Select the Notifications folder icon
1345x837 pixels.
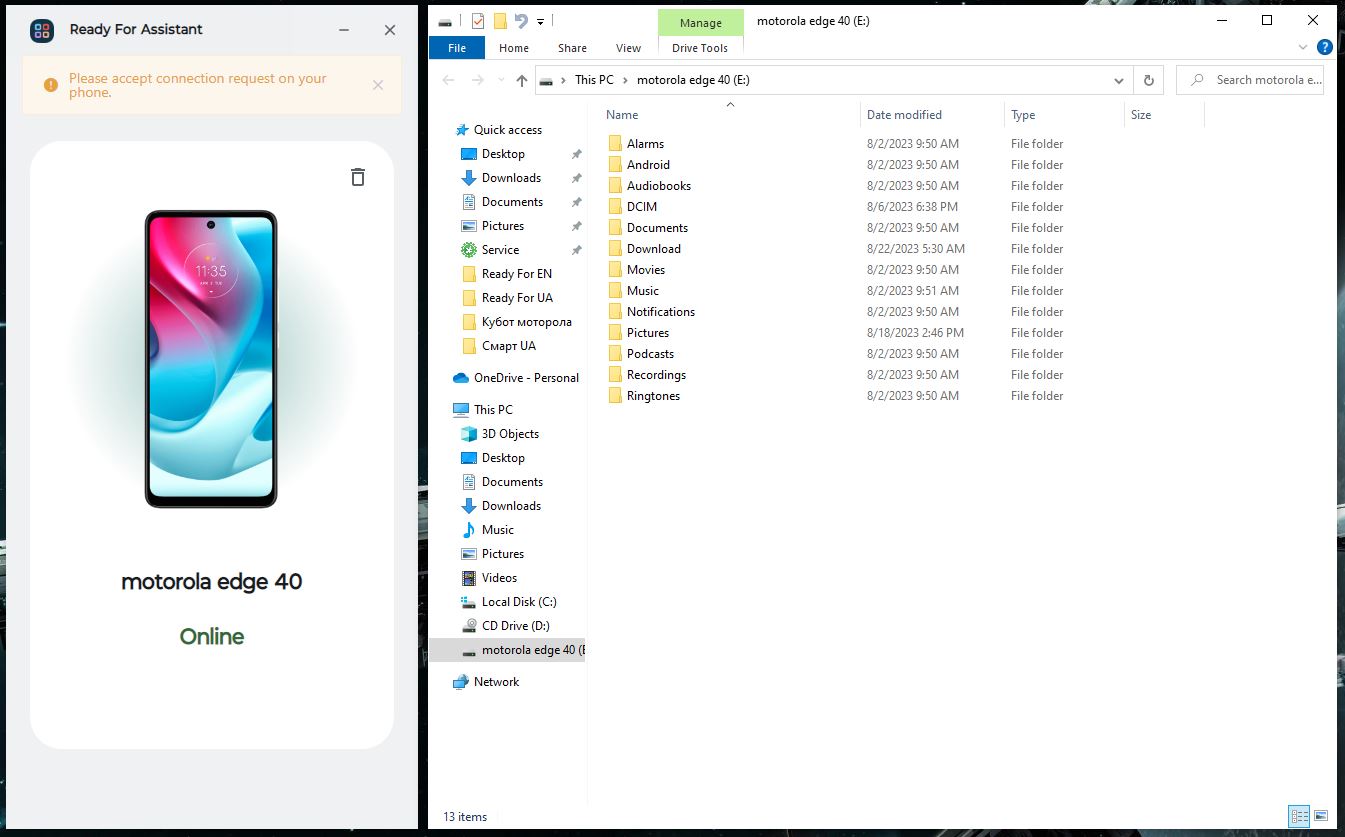pos(615,312)
